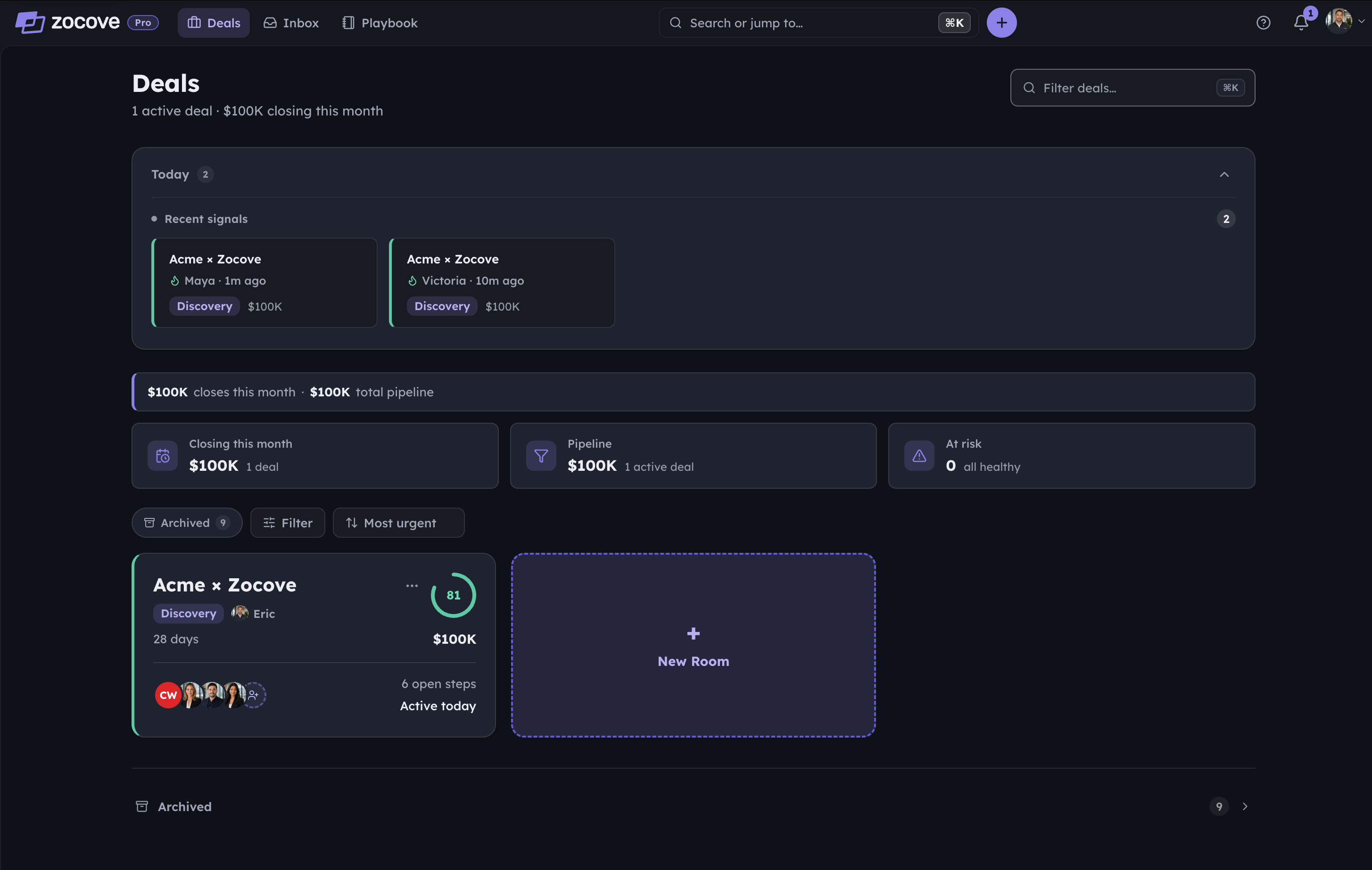
Task: Click the flame icon next to Victoria
Action: coord(413,281)
